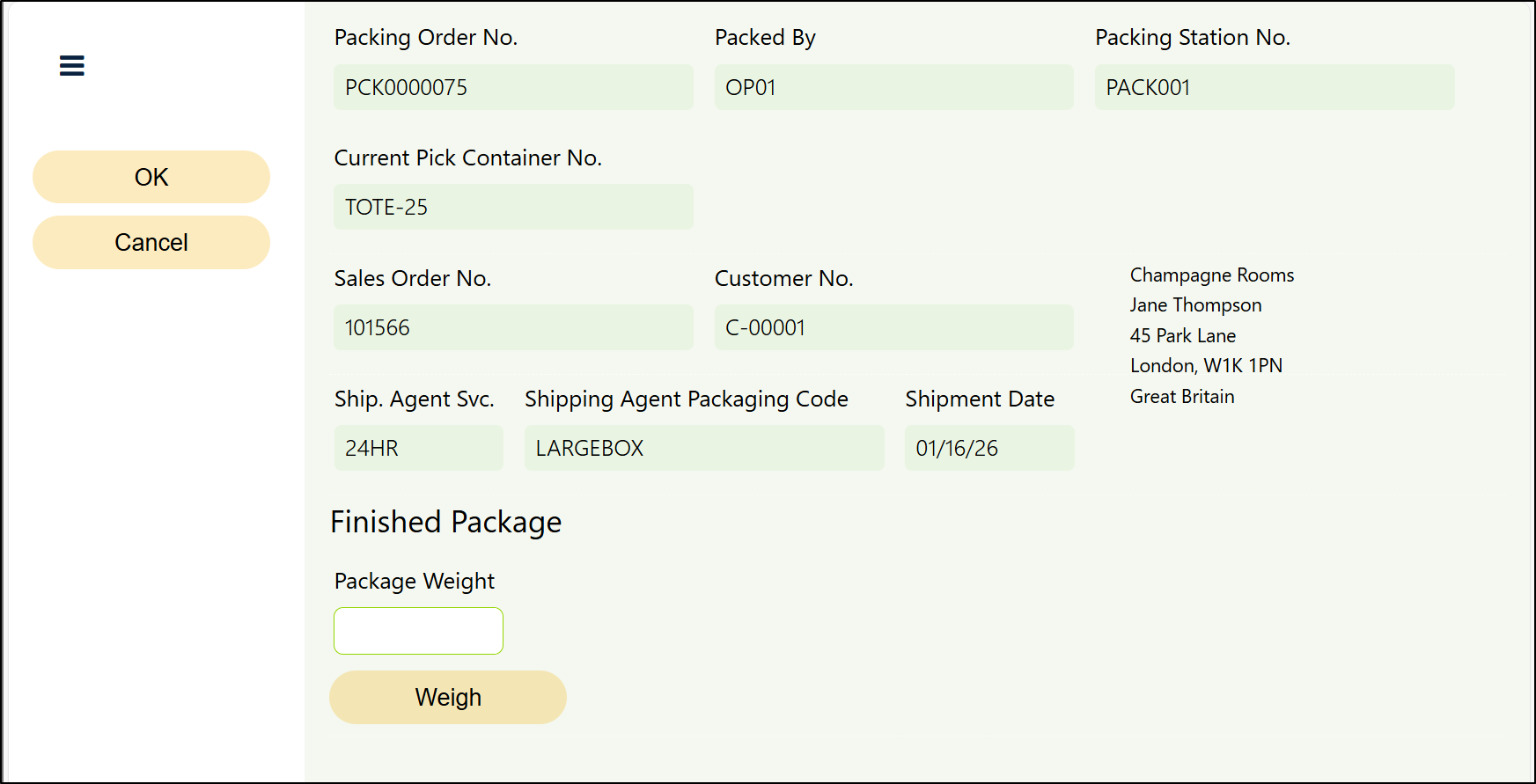Open the hamburger menu icon
This screenshot has height=784, width=1536.
pyautogui.click(x=72, y=66)
